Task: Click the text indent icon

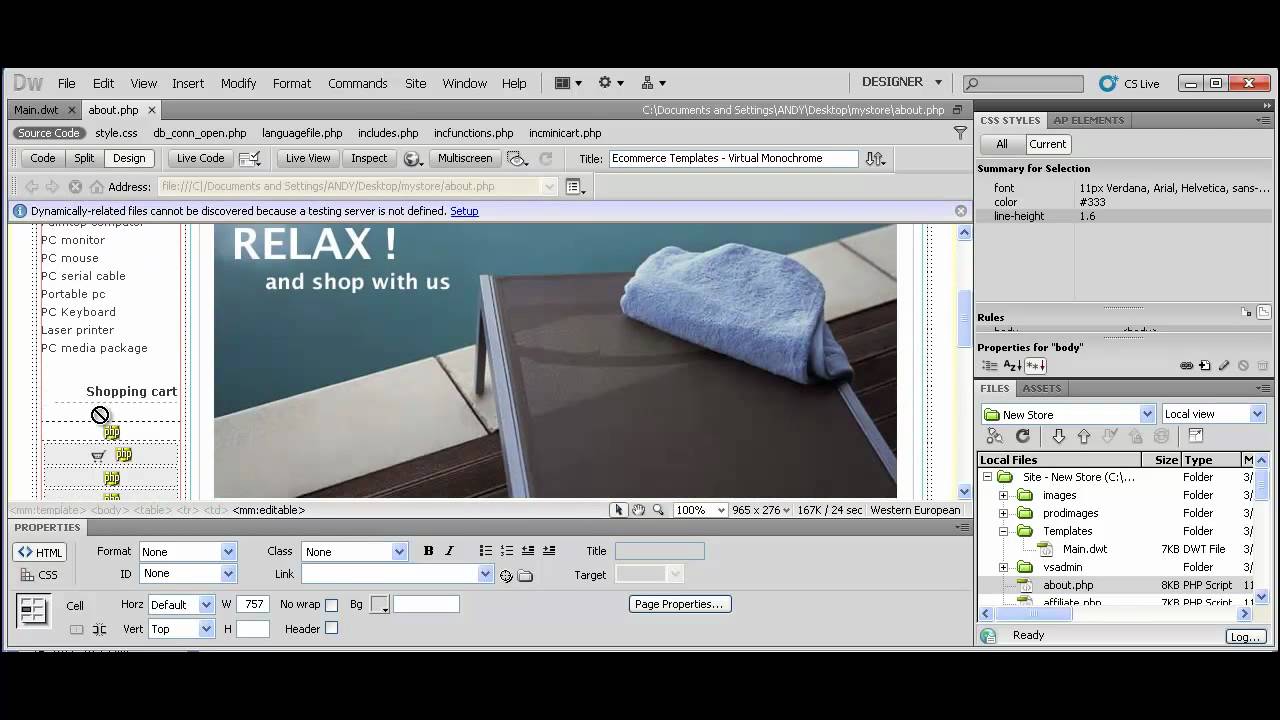Action: point(548,551)
